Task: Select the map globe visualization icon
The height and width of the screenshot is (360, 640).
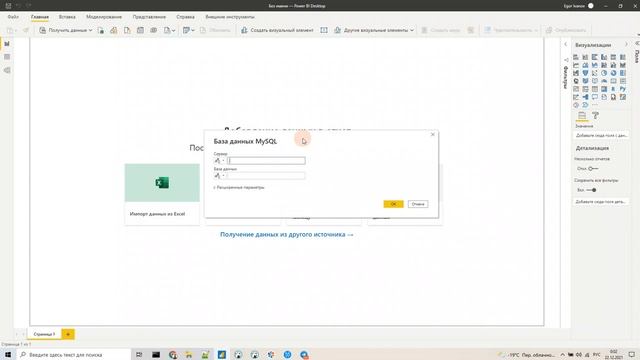Action: coord(576,81)
